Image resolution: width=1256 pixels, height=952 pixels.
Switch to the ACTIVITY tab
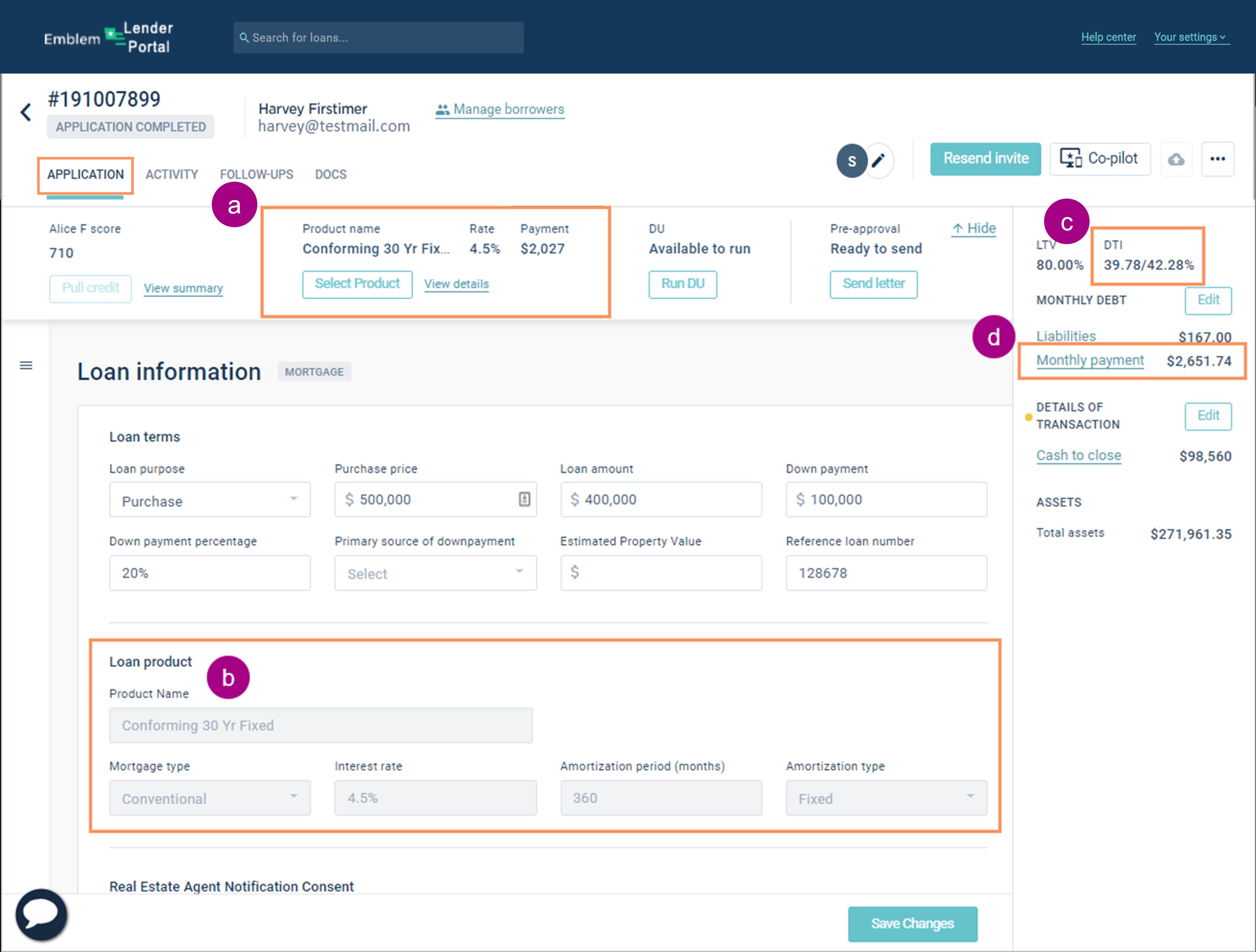172,174
